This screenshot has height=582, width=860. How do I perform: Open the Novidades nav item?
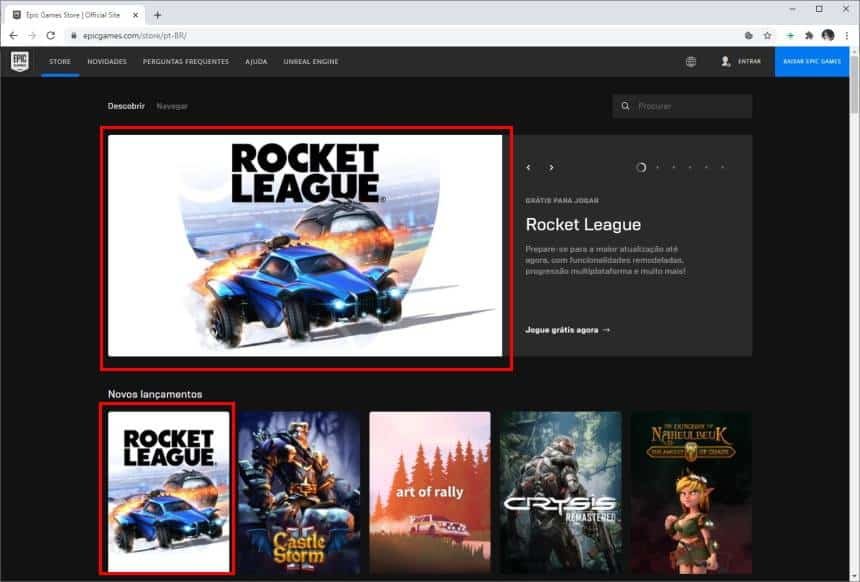coord(107,61)
